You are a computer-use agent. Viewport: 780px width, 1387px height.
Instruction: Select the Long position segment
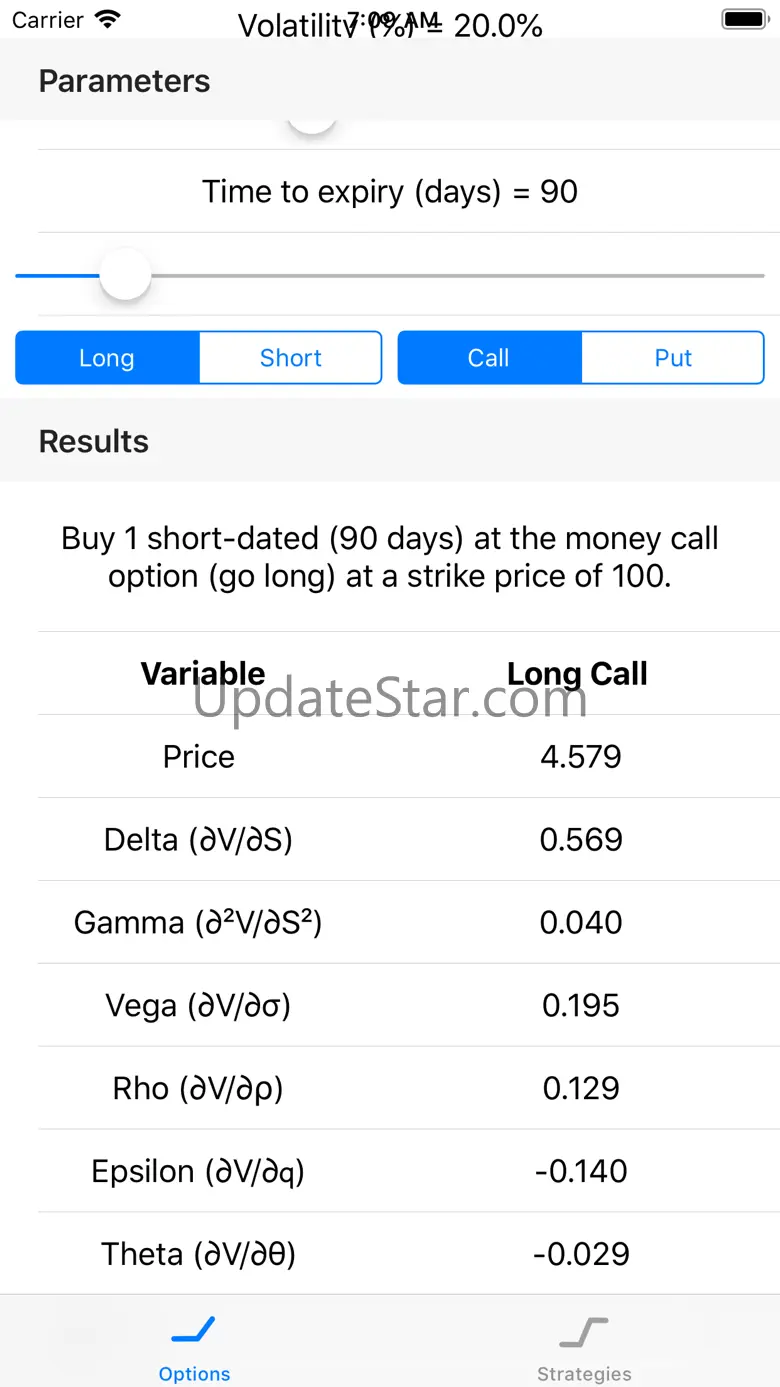[107, 358]
